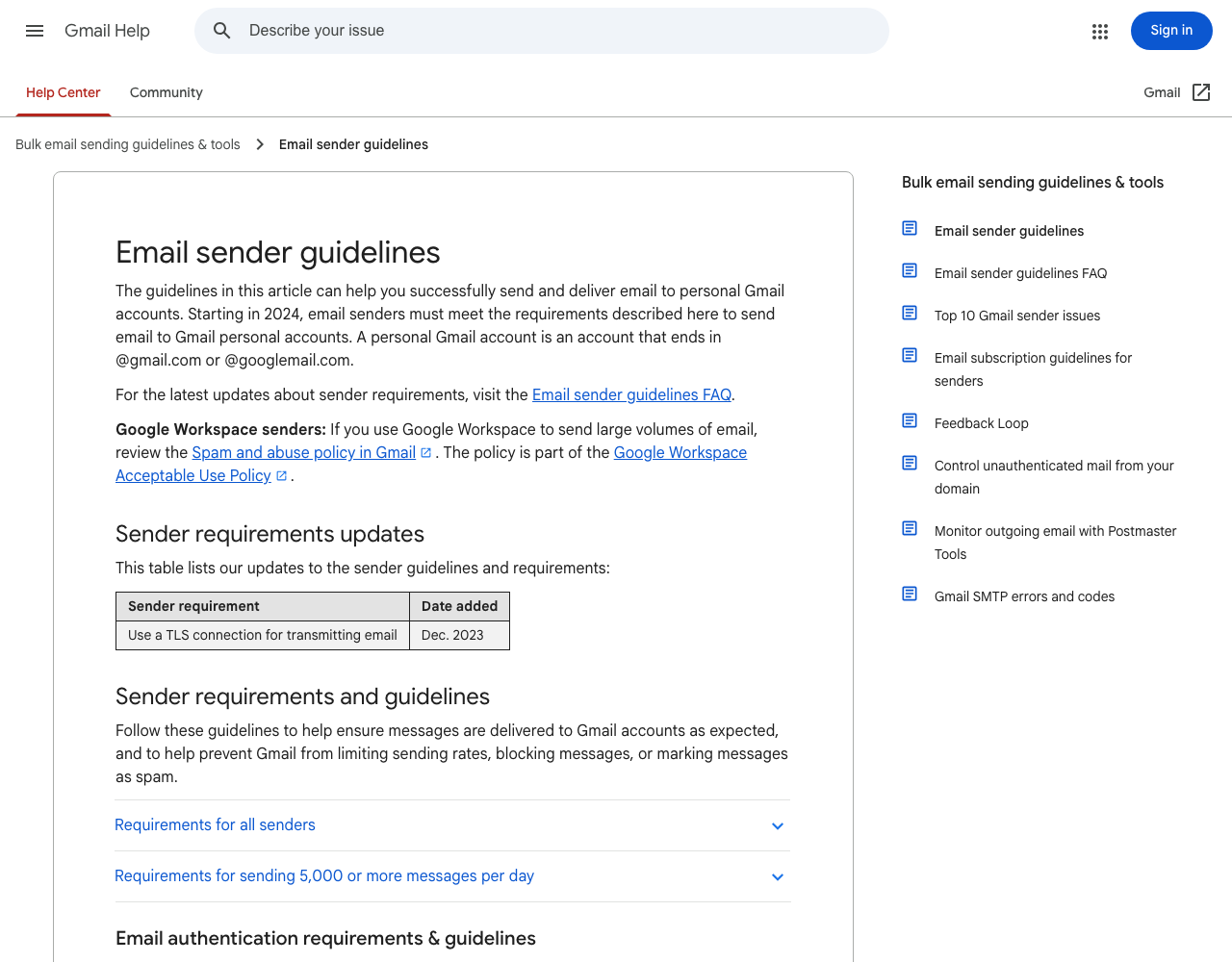Click article icon beside Email subscription guidelines
1232x962 pixels.
pyautogui.click(x=910, y=355)
